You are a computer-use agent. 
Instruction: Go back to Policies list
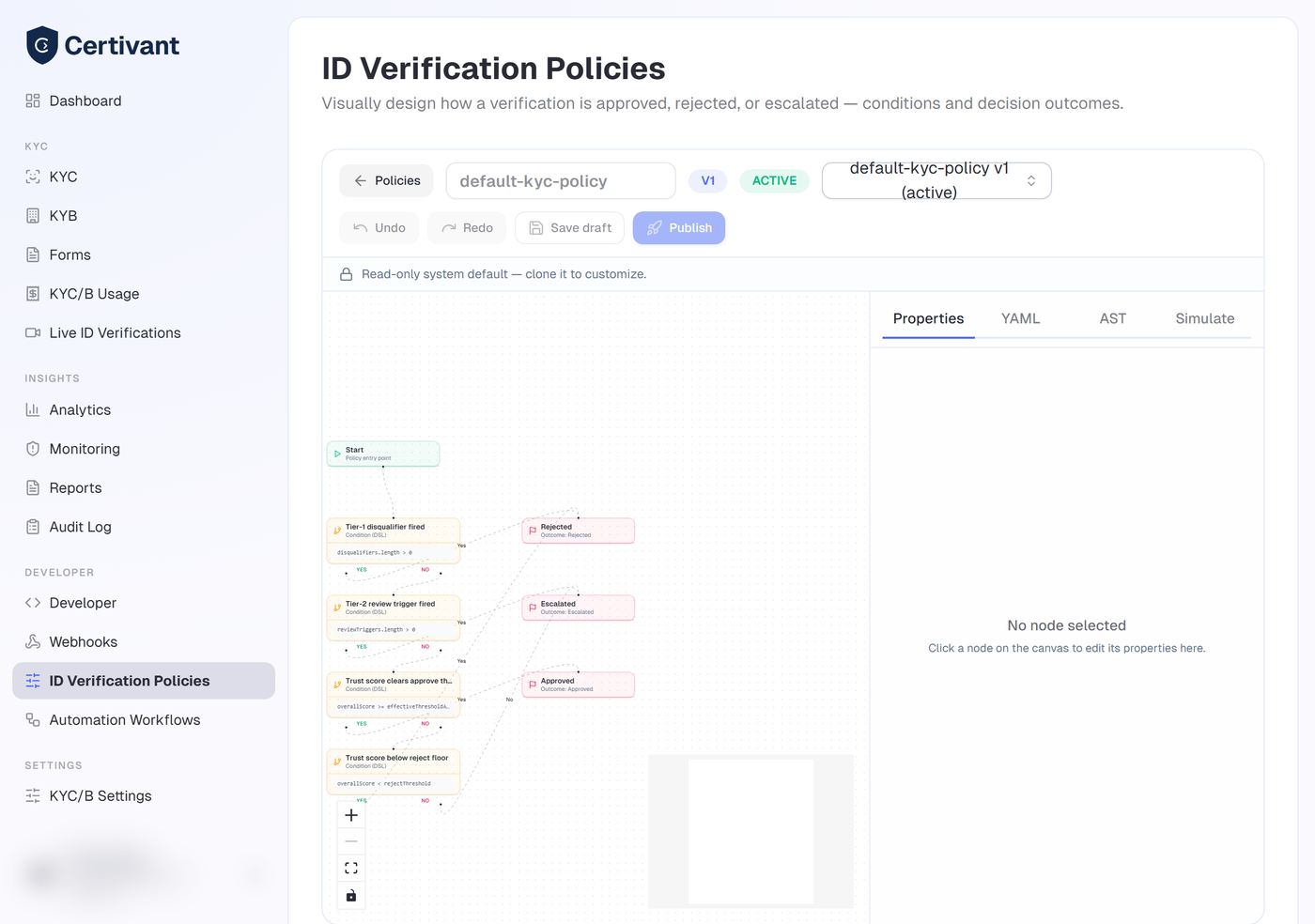pyautogui.click(x=386, y=180)
